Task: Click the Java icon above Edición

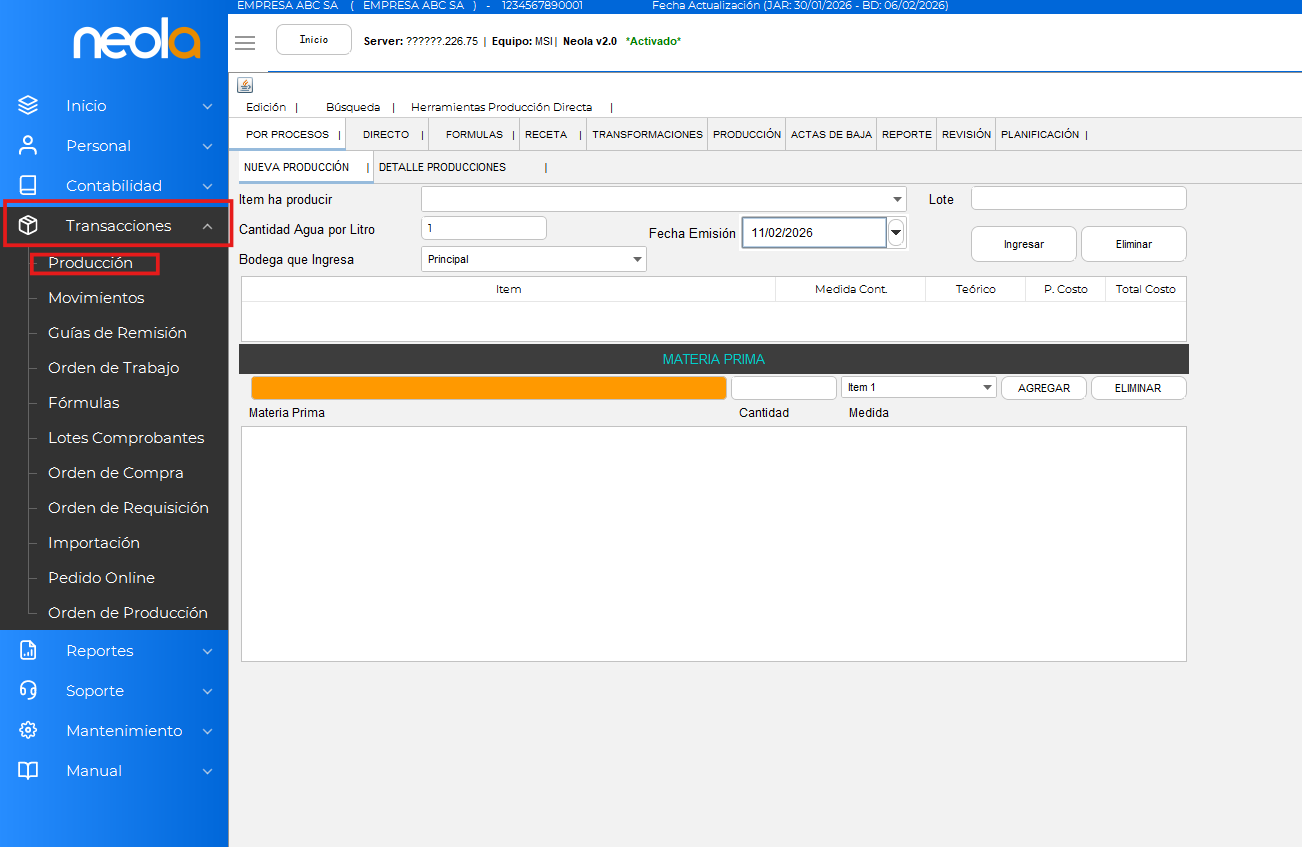Action: [245, 85]
